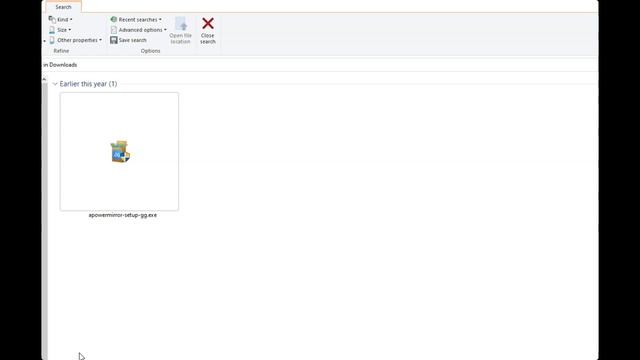This screenshot has width=640, height=360.
Task: Open the Size filter dropdown
Action: 60,30
